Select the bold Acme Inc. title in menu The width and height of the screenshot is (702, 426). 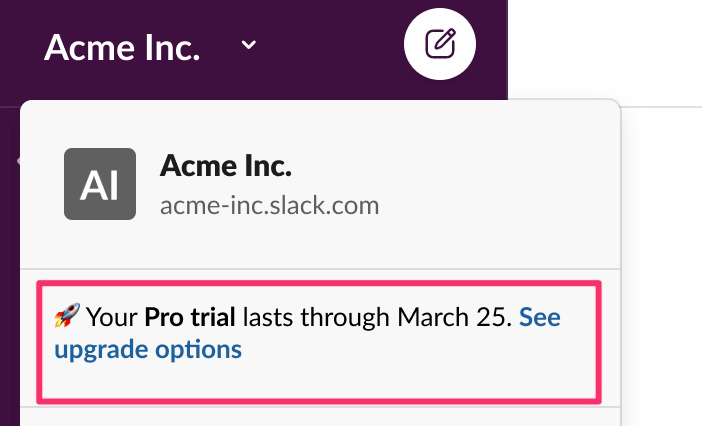click(x=225, y=166)
